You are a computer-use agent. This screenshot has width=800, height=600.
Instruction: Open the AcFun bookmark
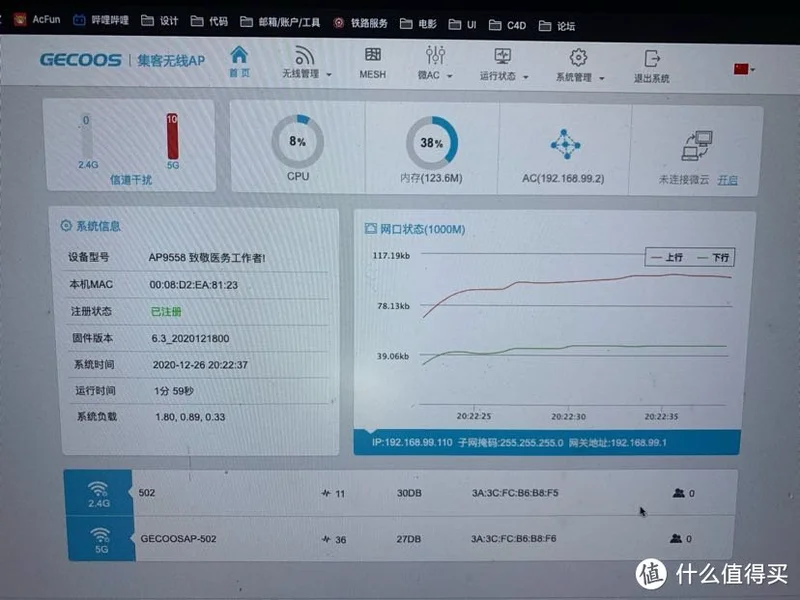[37, 19]
